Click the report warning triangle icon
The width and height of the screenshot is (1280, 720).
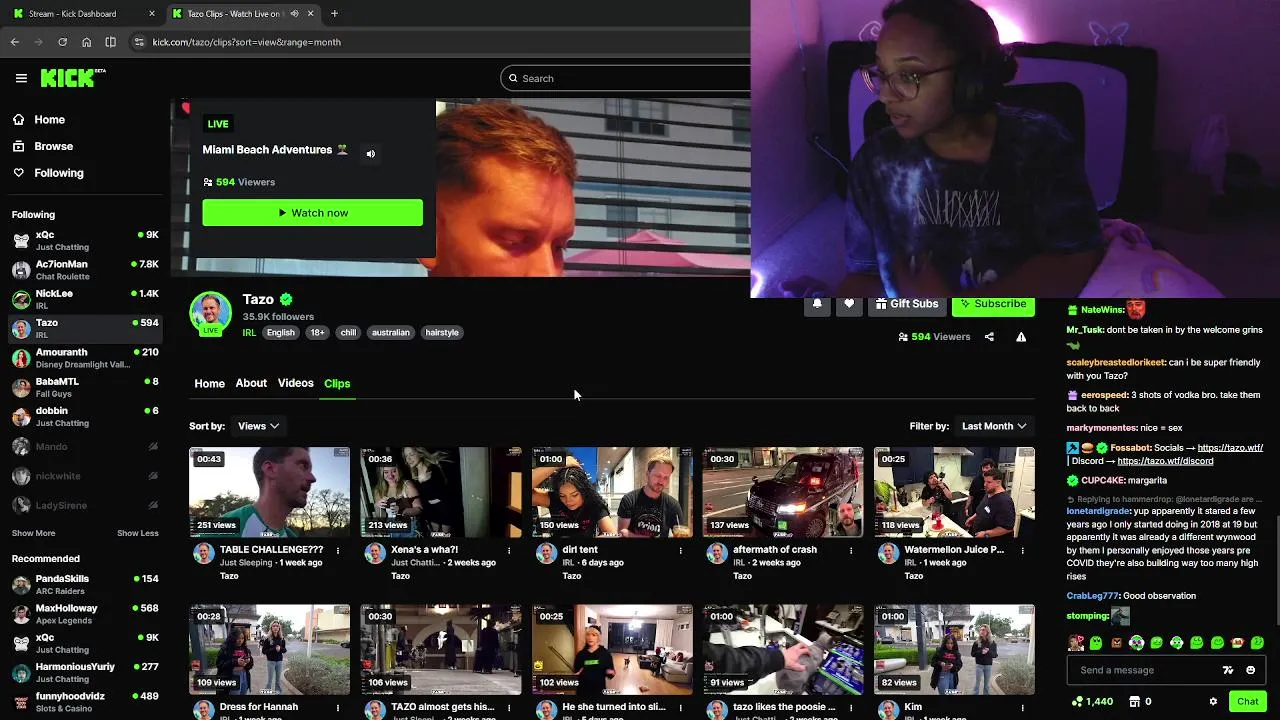(1021, 337)
